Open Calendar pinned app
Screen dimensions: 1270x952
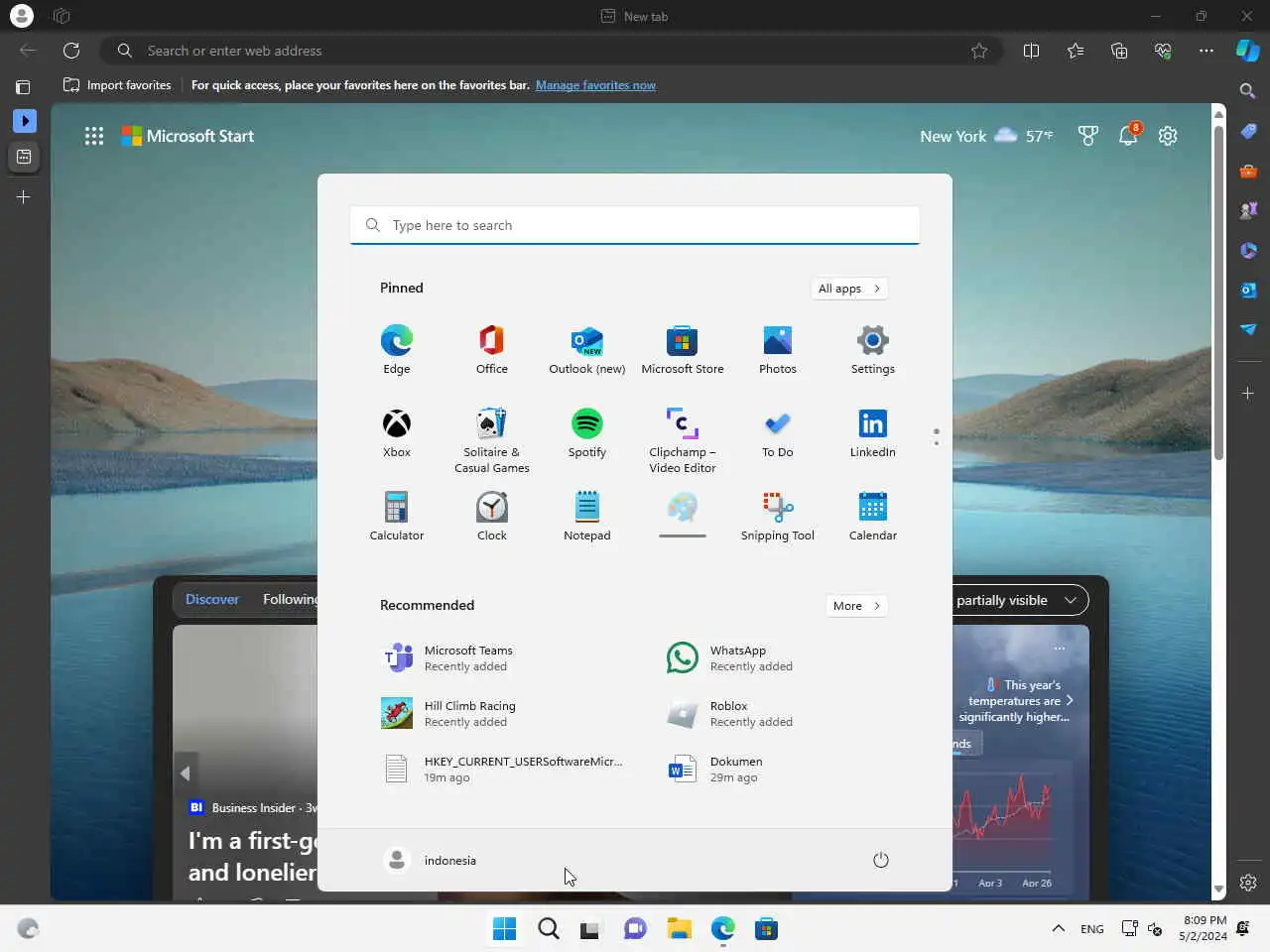click(x=873, y=517)
